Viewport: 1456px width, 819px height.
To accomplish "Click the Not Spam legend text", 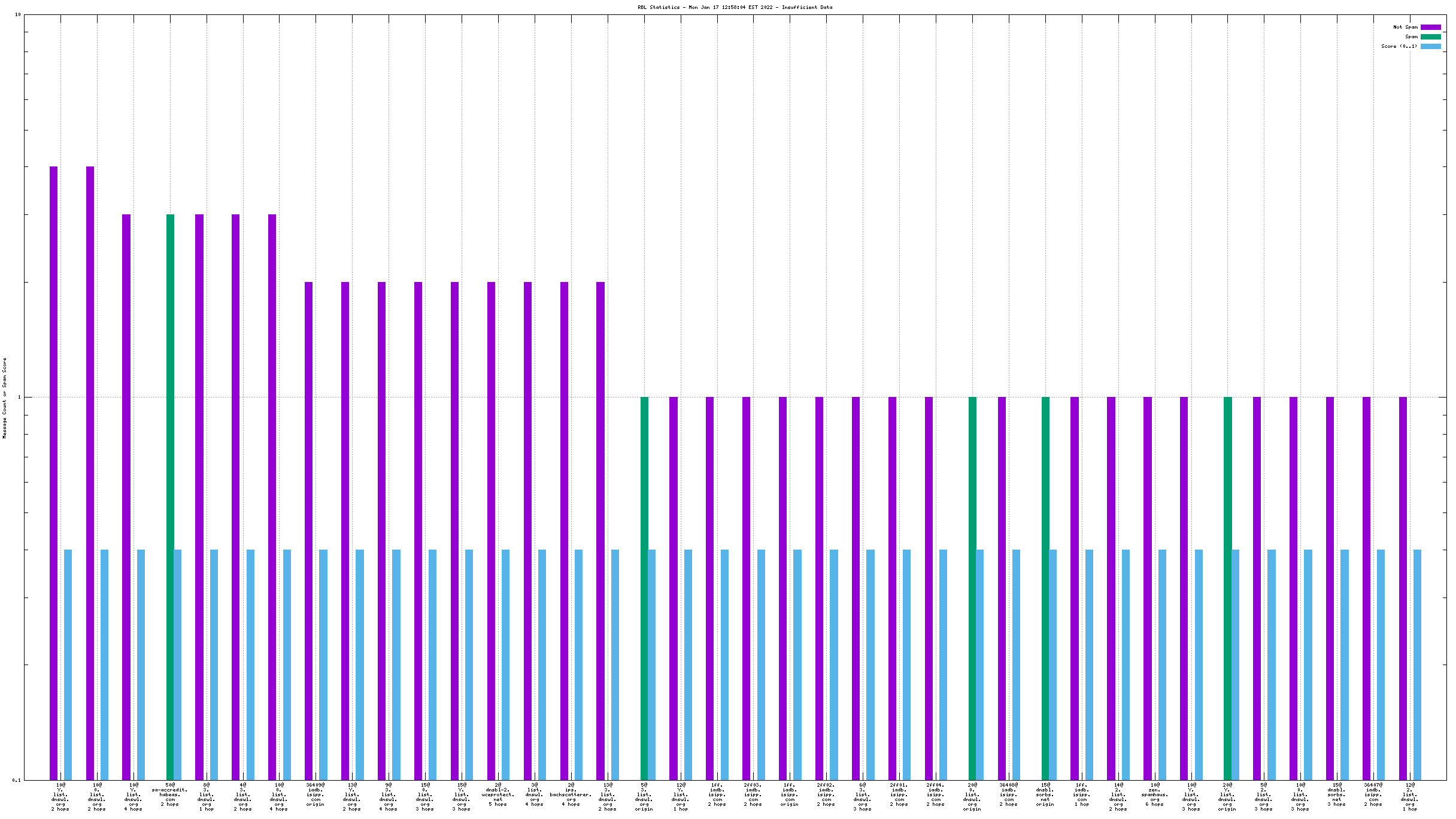I will [1405, 27].
